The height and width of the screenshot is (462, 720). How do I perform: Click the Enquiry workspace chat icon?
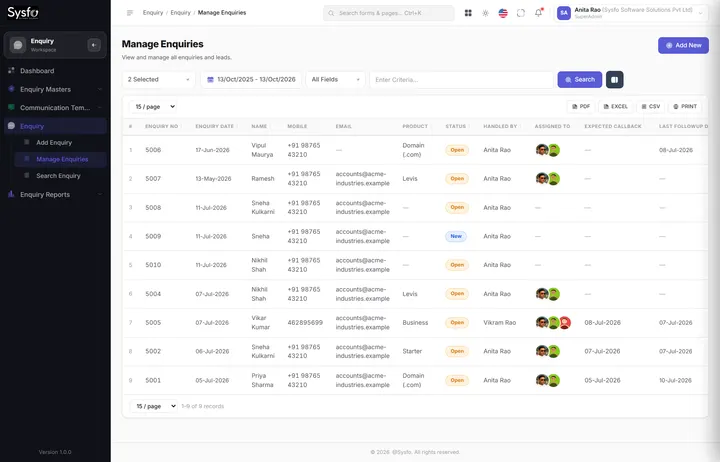pos(18,45)
